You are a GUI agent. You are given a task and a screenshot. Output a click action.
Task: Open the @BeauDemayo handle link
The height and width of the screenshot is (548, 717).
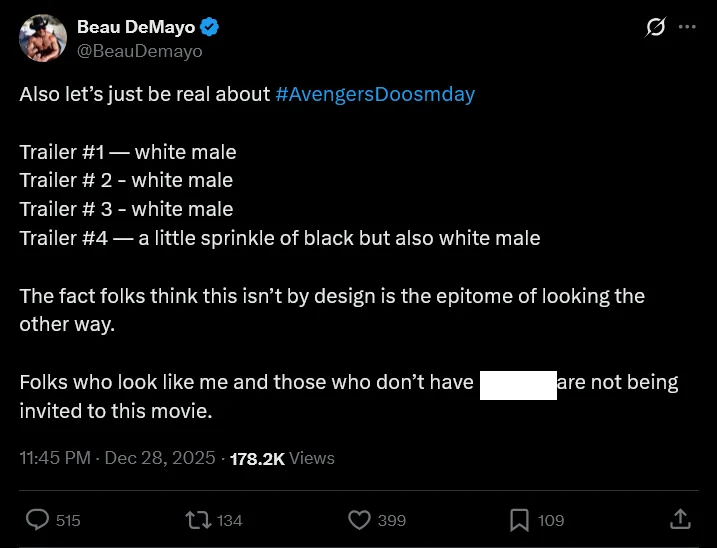point(139,50)
